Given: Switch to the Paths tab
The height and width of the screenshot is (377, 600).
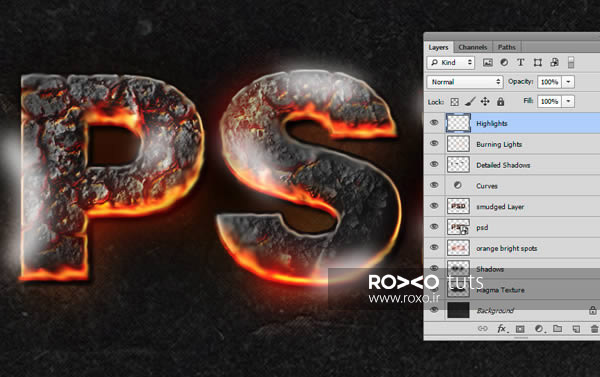Looking at the screenshot, I should coord(506,47).
